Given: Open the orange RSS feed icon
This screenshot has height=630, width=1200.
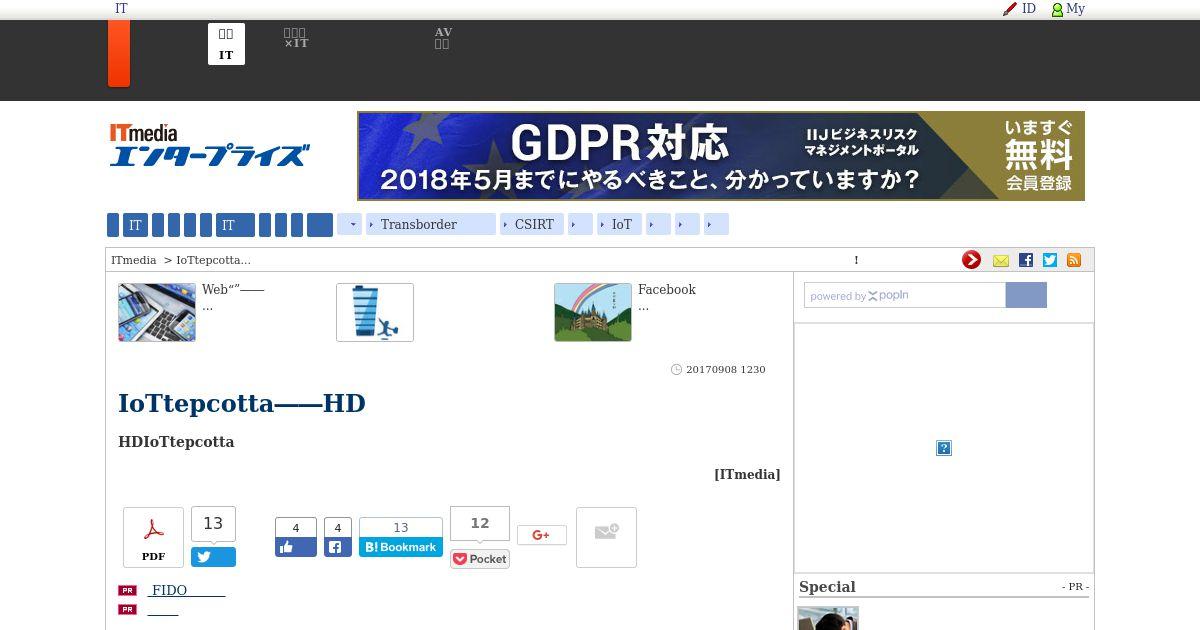Looking at the screenshot, I should click(x=1074, y=260).
